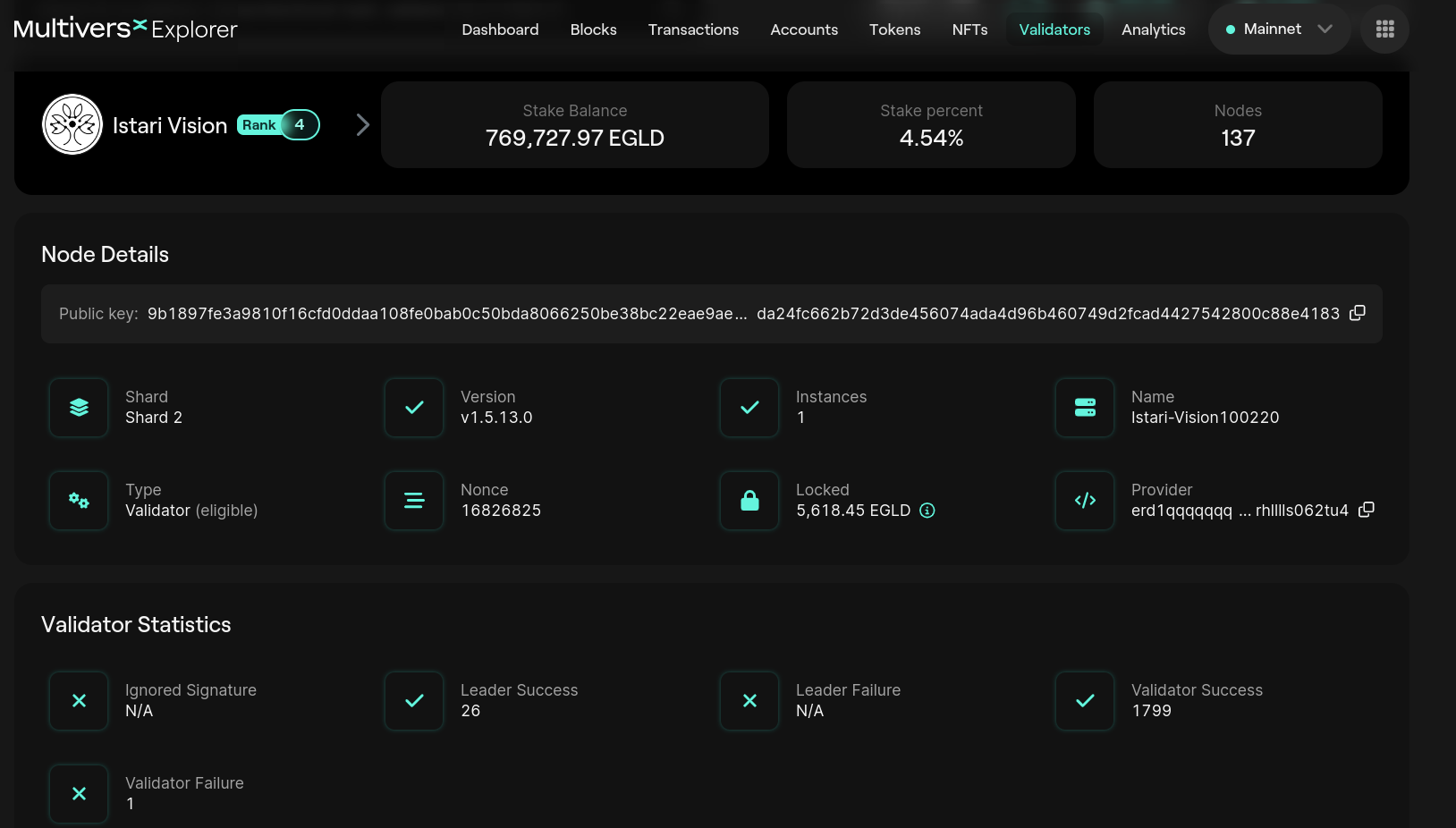Click the Version checkmark icon
Viewport: 1456px width, 828px height.
pos(414,408)
